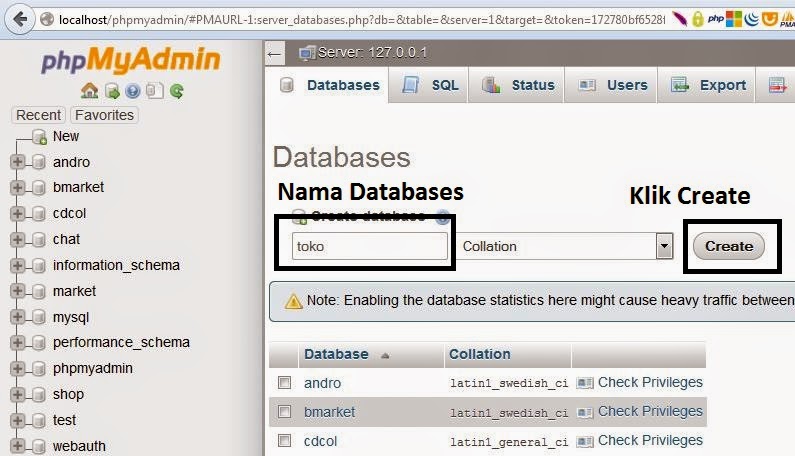Viewport: 795px width, 456px height.
Task: Tick the checkbox for andro database
Action: 284,382
